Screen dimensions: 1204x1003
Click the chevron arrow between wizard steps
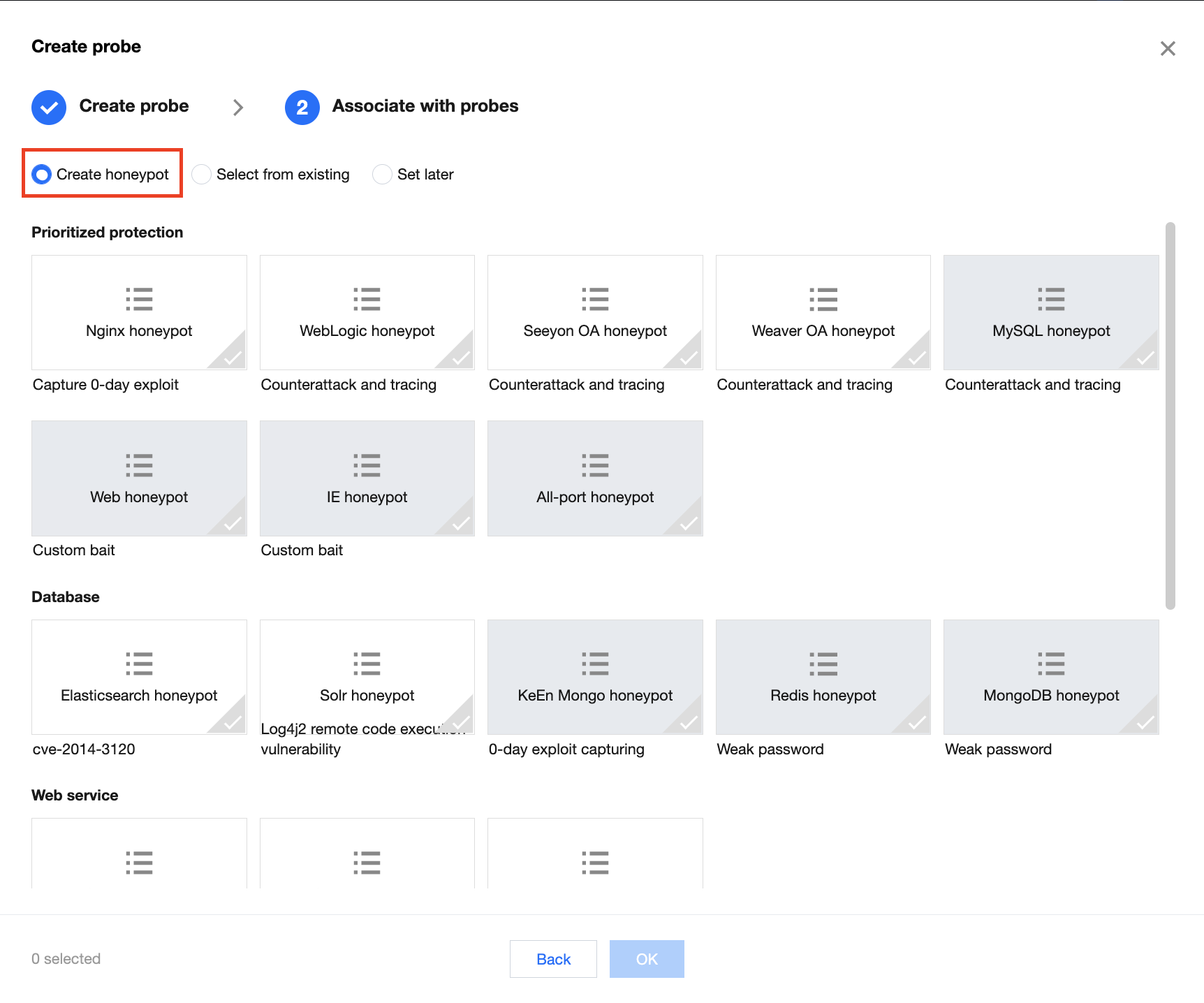click(x=238, y=108)
